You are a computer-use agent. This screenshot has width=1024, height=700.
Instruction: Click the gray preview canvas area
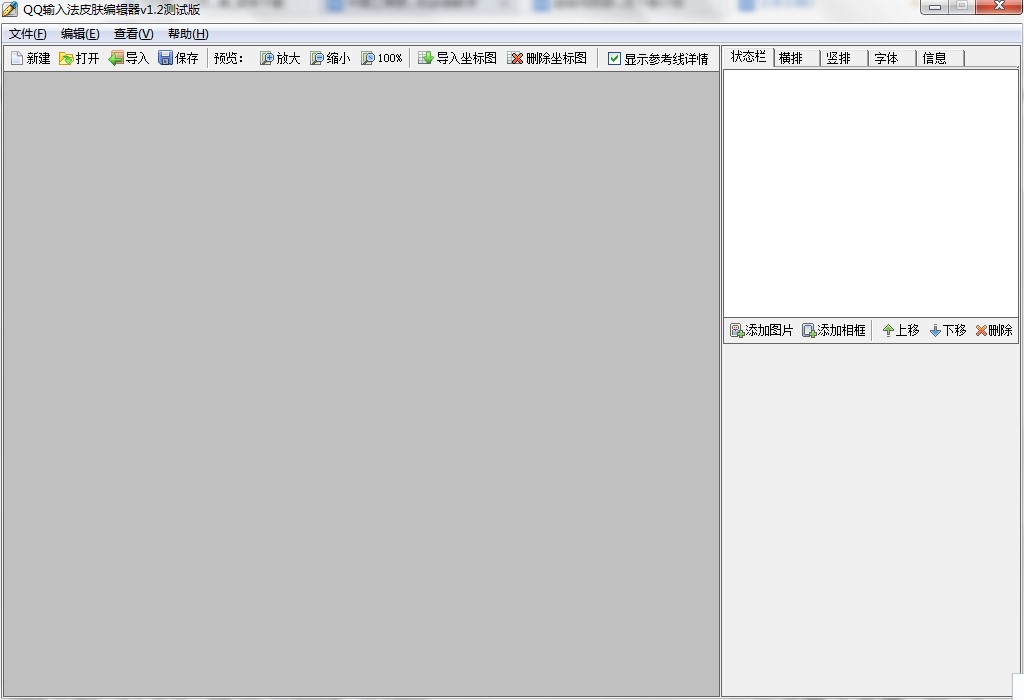click(361, 384)
